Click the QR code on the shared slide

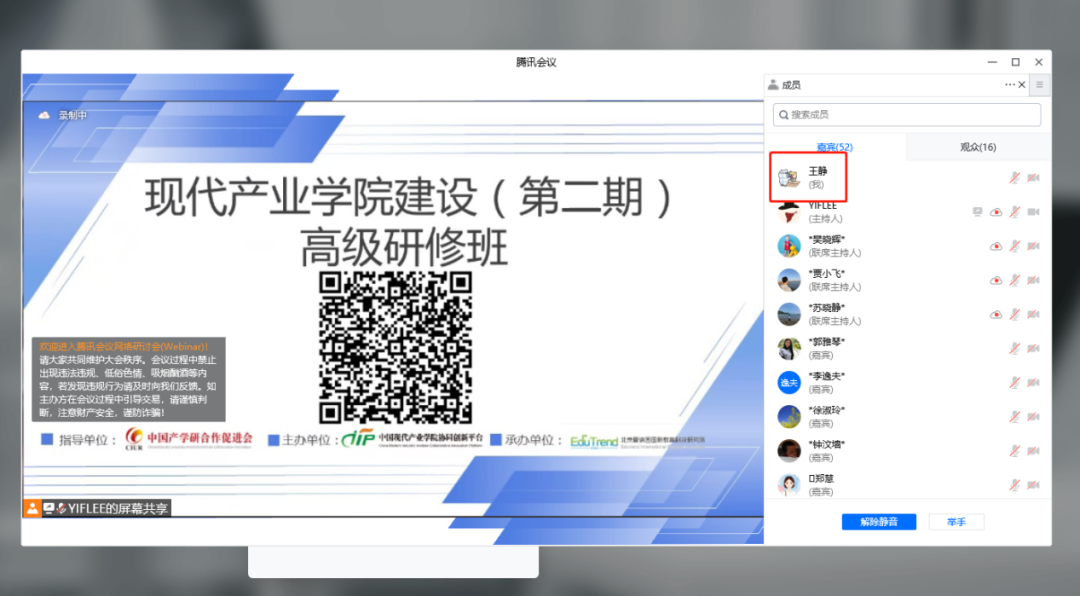point(395,347)
